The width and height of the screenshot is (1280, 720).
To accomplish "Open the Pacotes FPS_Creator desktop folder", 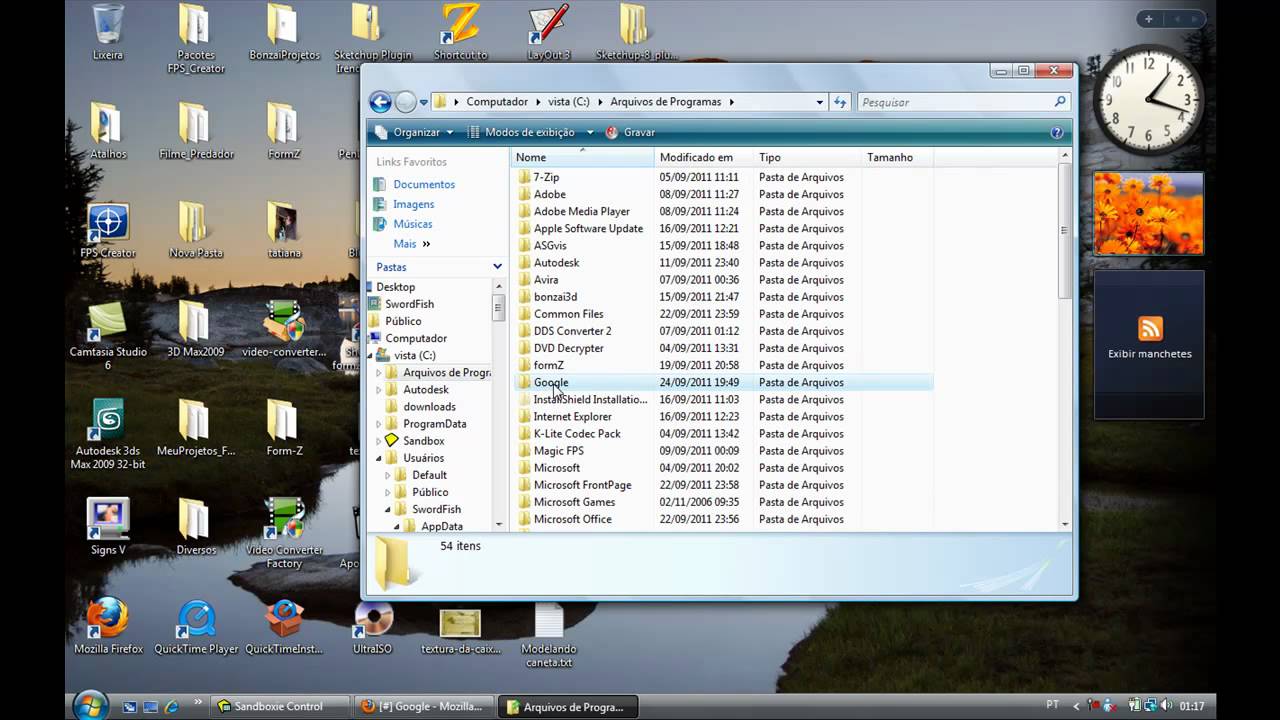I will [x=196, y=38].
